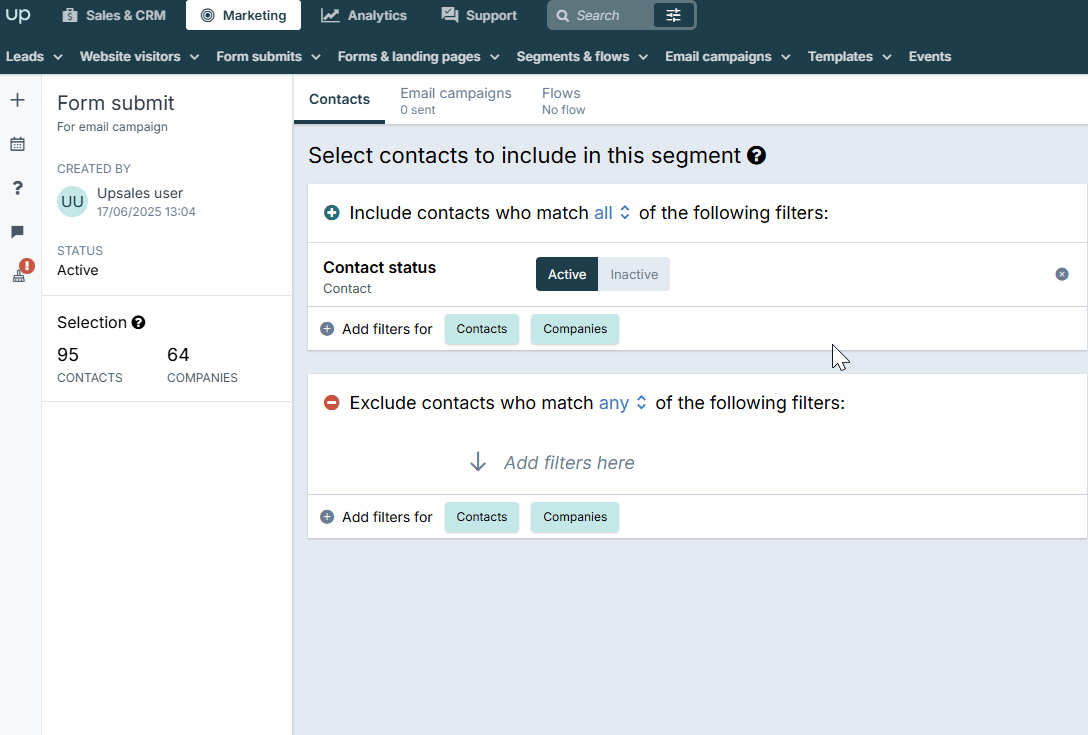The image size is (1088, 735).
Task: Add Companies filter to Include section
Action: [x=575, y=329]
